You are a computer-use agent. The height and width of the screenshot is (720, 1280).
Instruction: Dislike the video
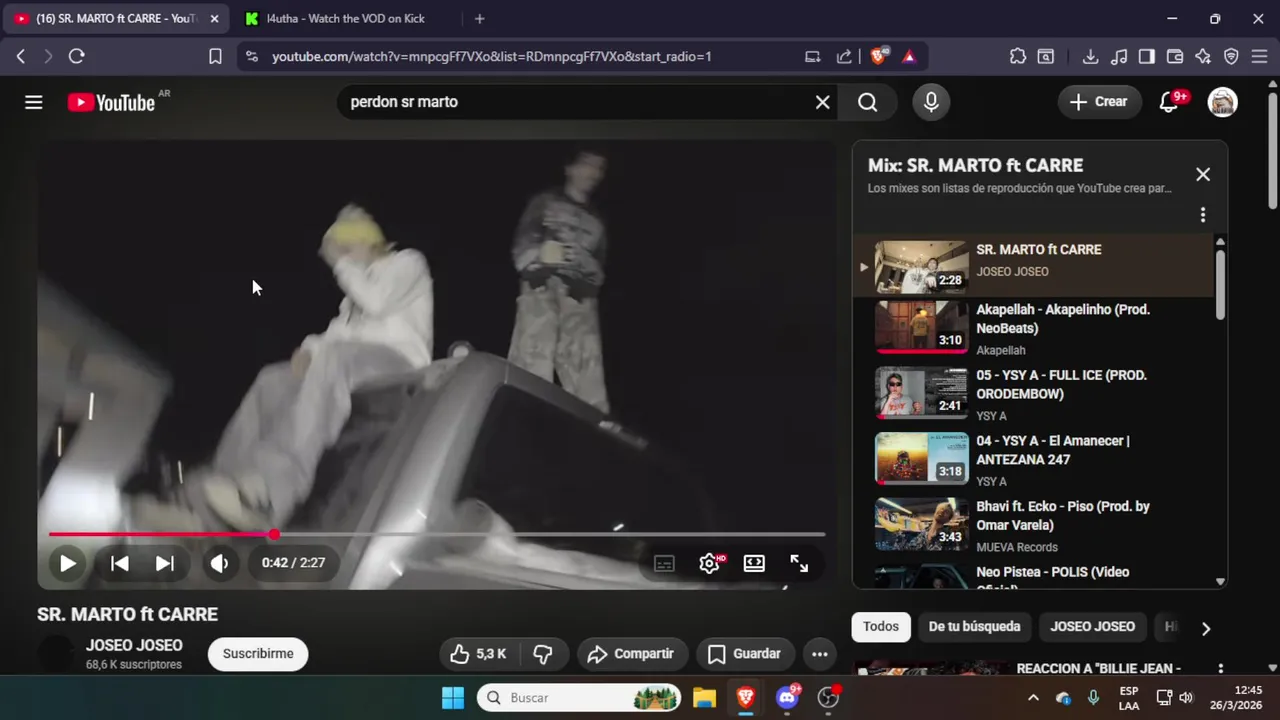coord(543,654)
